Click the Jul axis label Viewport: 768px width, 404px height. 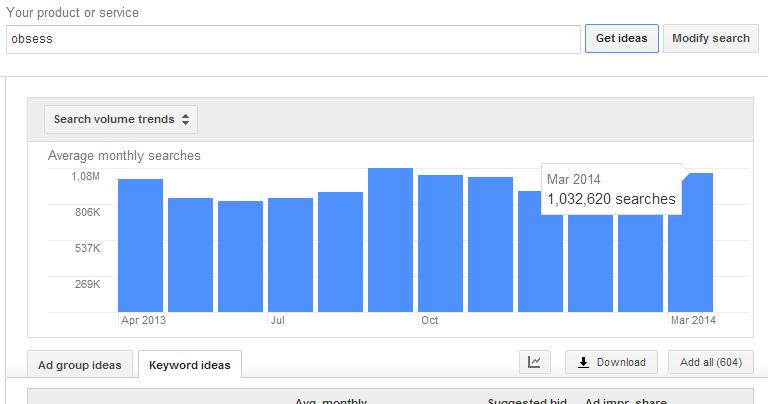[278, 320]
